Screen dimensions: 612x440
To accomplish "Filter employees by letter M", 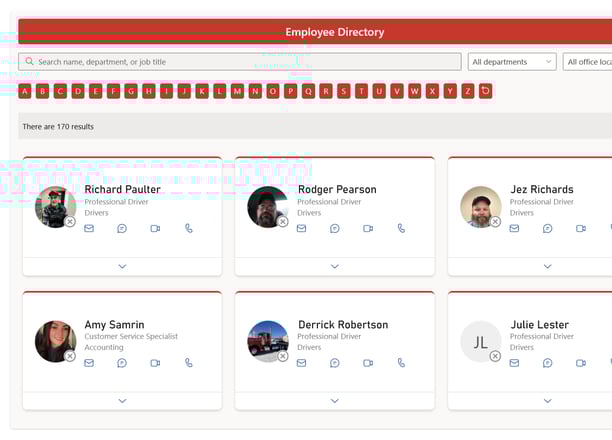I will point(237,91).
